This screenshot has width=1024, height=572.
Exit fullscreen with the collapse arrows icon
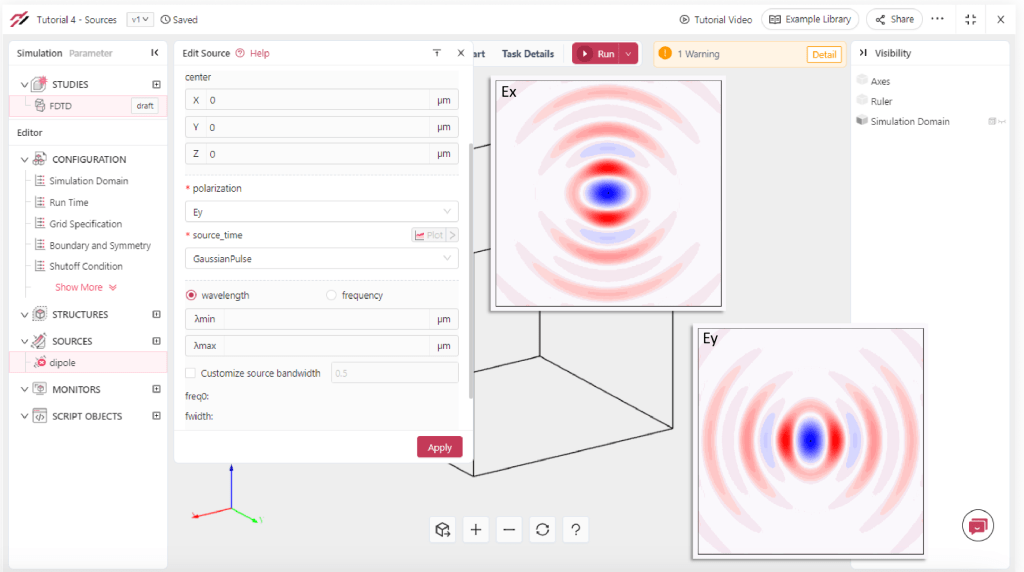(970, 20)
